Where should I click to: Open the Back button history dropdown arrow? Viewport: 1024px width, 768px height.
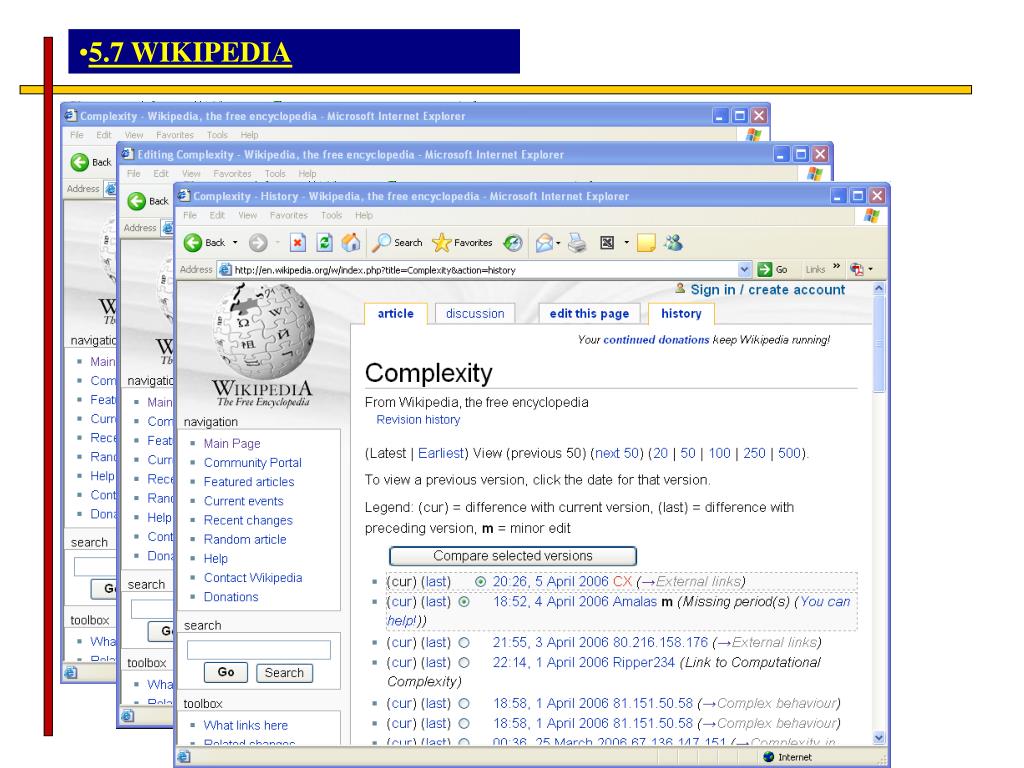click(235, 243)
